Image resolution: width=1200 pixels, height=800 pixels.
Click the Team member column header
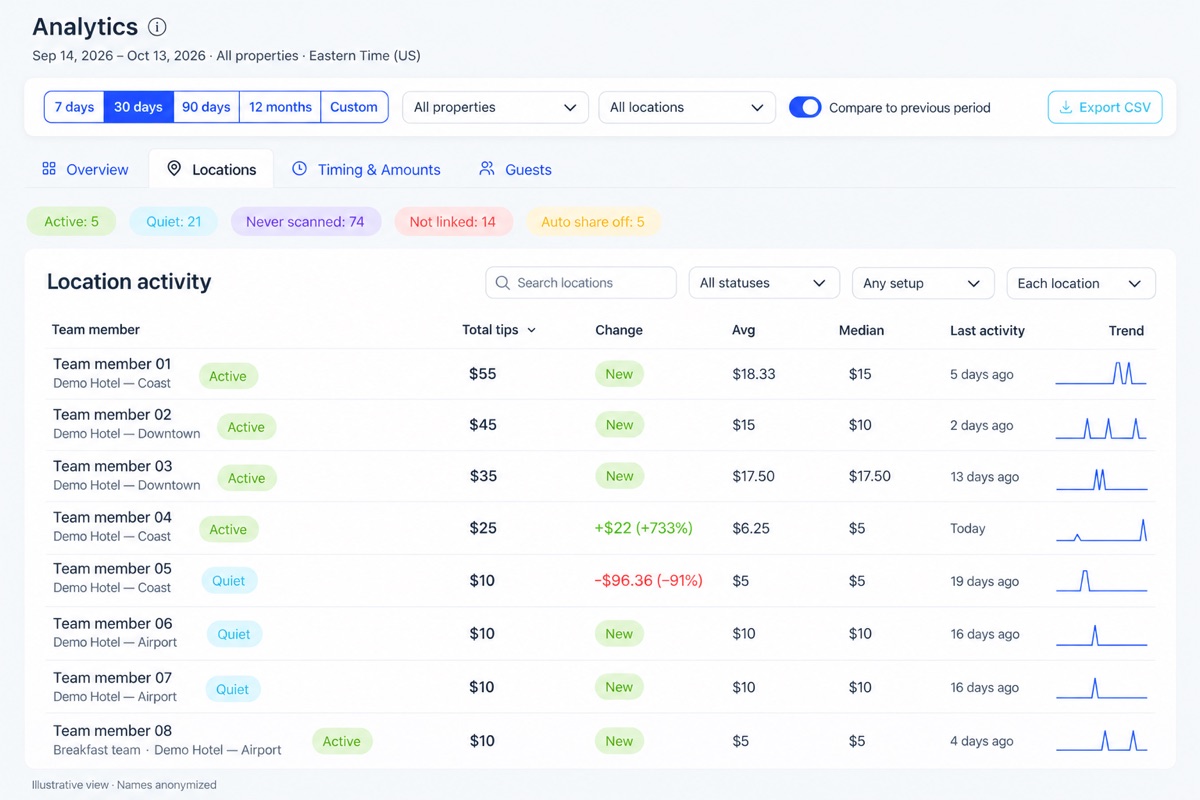click(96, 330)
